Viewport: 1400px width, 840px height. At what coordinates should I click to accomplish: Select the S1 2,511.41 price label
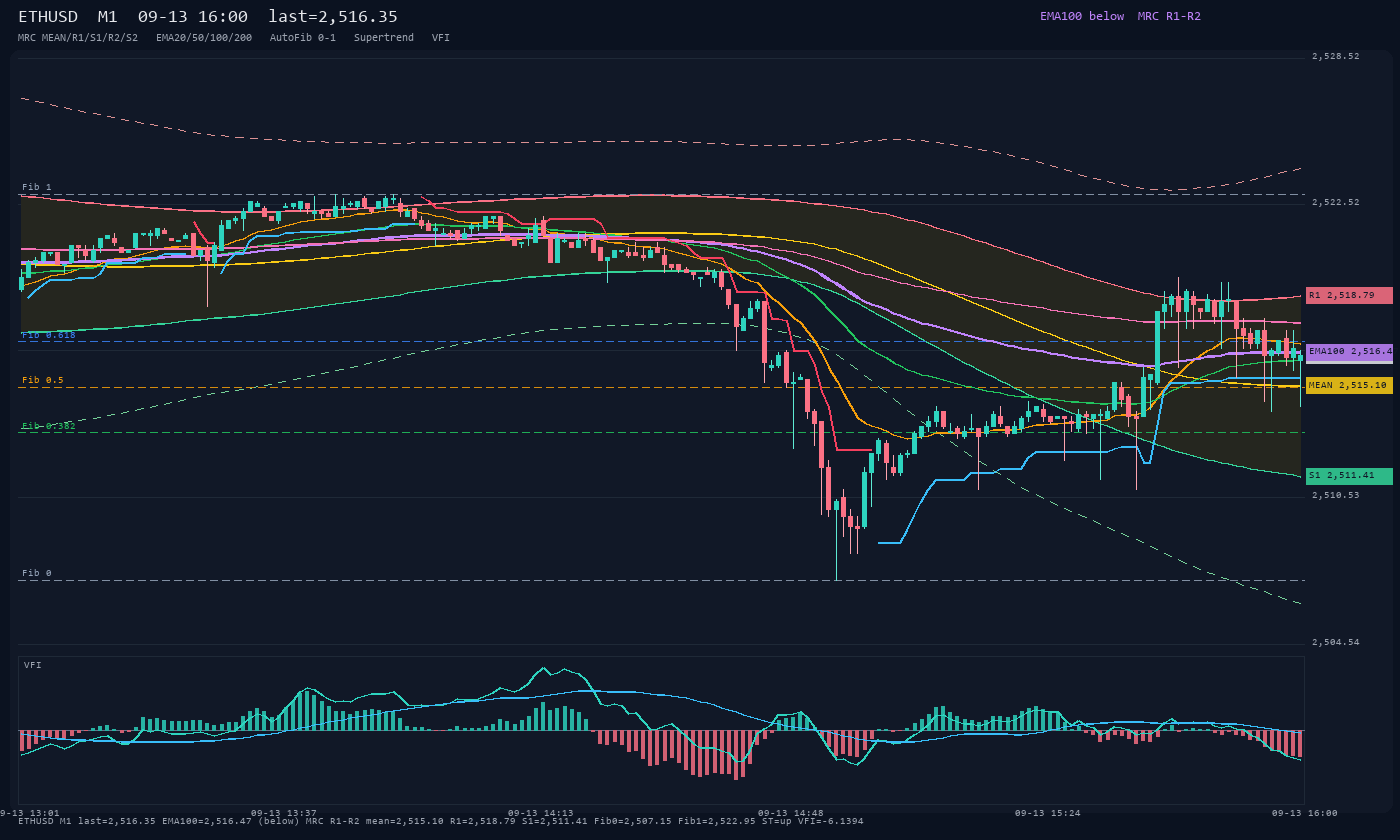click(1349, 476)
